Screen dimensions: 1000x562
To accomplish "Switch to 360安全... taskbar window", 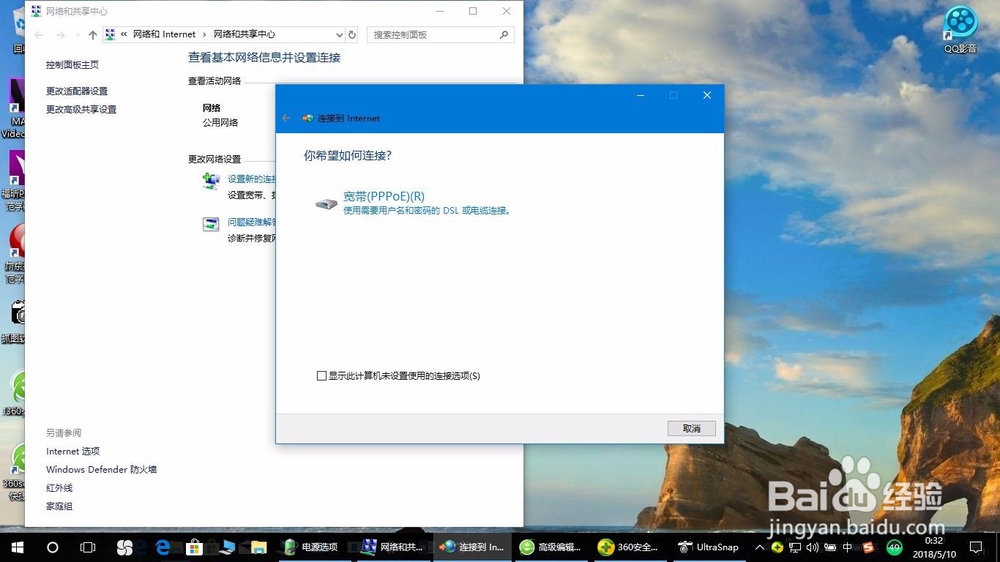I will [x=628, y=547].
